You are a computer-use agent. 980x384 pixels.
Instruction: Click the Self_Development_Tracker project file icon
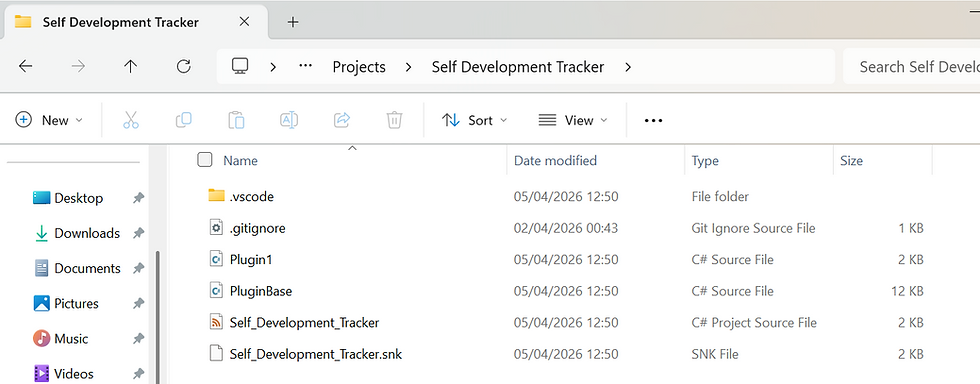click(x=216, y=323)
